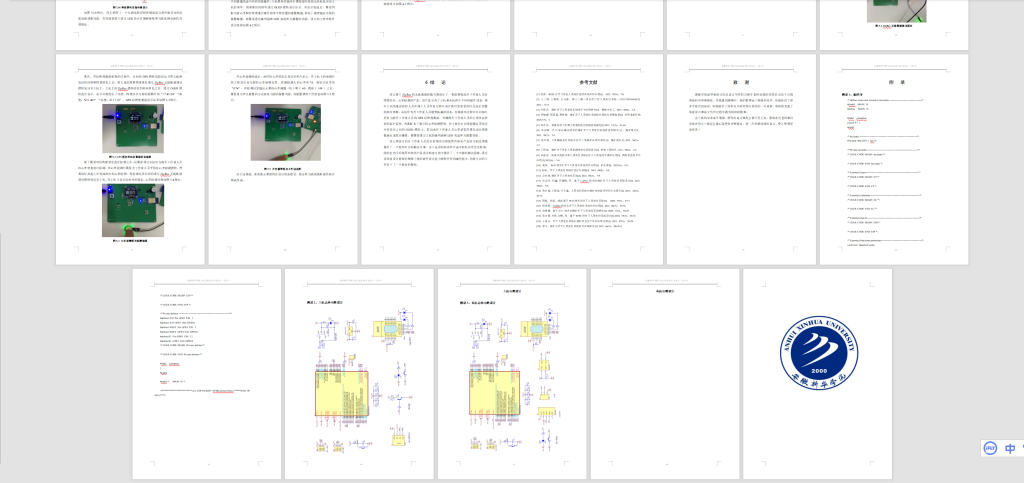Select bottom circuit board photo with green LED
Screen dimensions: 1024x483
pos(132,210)
